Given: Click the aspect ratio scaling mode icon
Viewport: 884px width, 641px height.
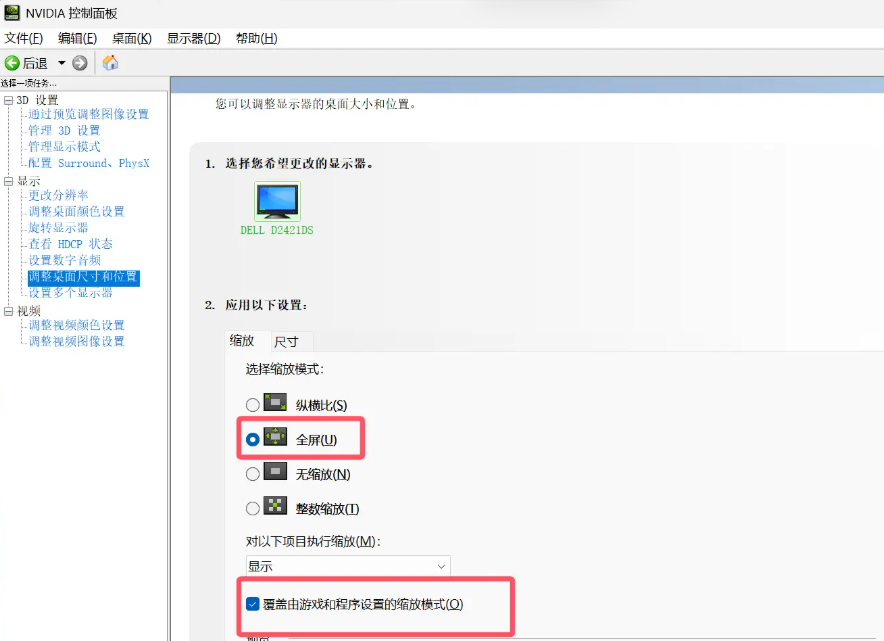Looking at the screenshot, I should (275, 403).
